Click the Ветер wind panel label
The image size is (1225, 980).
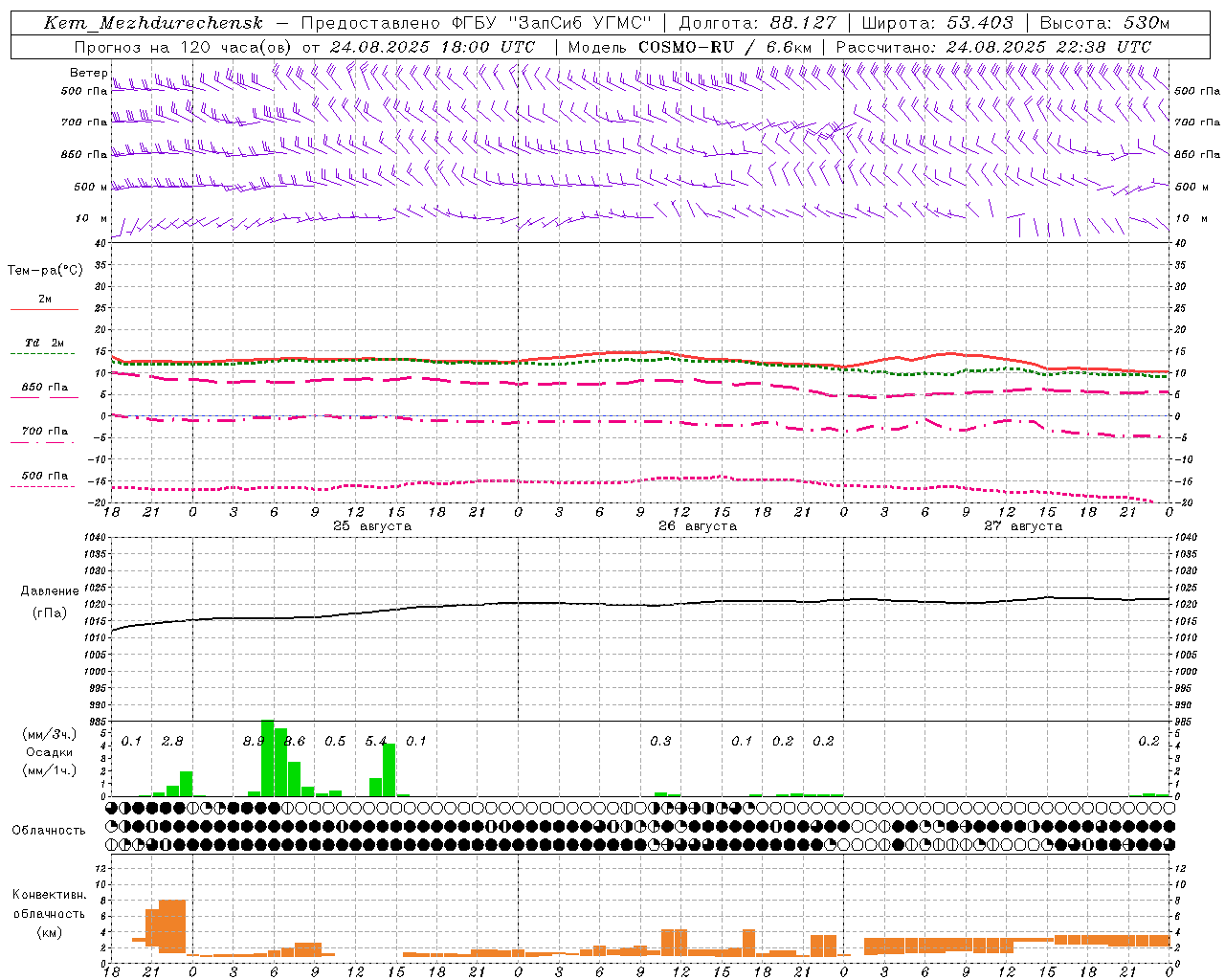[x=89, y=73]
